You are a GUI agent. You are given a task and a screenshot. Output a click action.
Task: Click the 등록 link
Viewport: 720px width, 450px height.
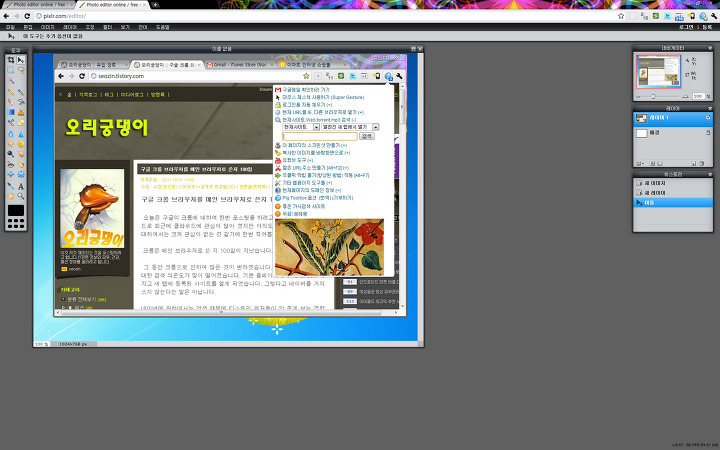(707, 27)
